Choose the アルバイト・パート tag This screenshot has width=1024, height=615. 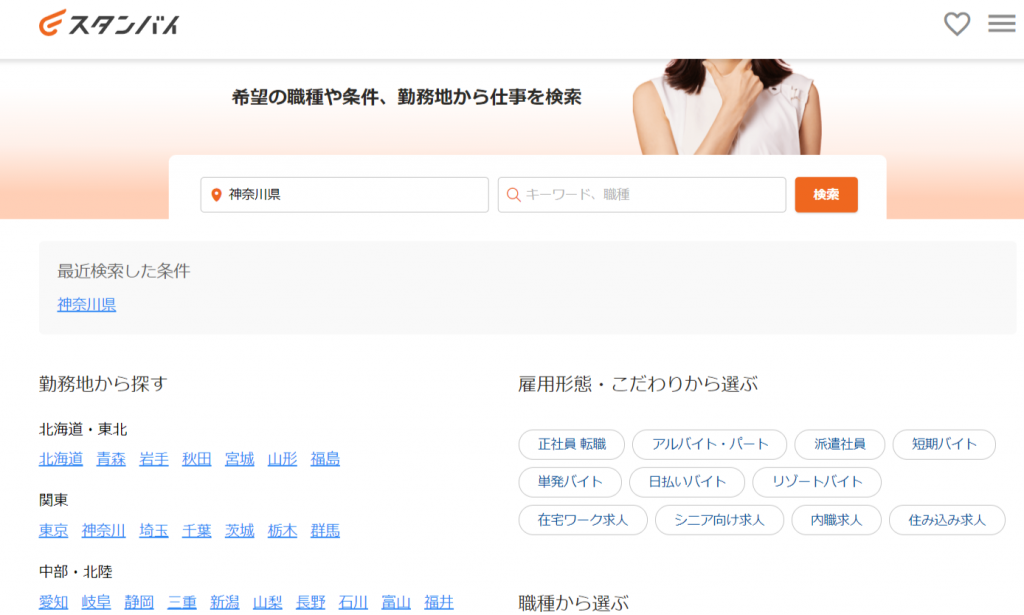coord(710,445)
